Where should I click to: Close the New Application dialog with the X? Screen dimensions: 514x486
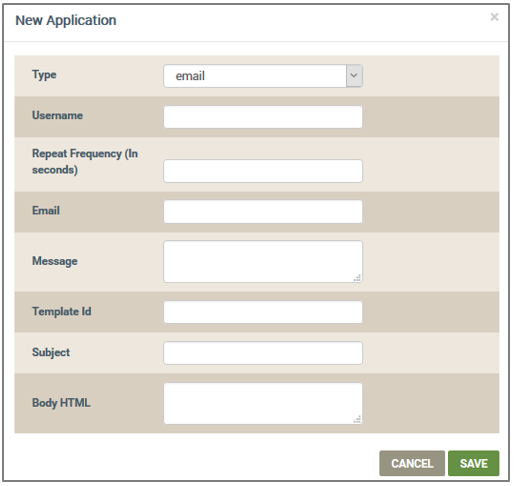pyautogui.click(x=494, y=17)
